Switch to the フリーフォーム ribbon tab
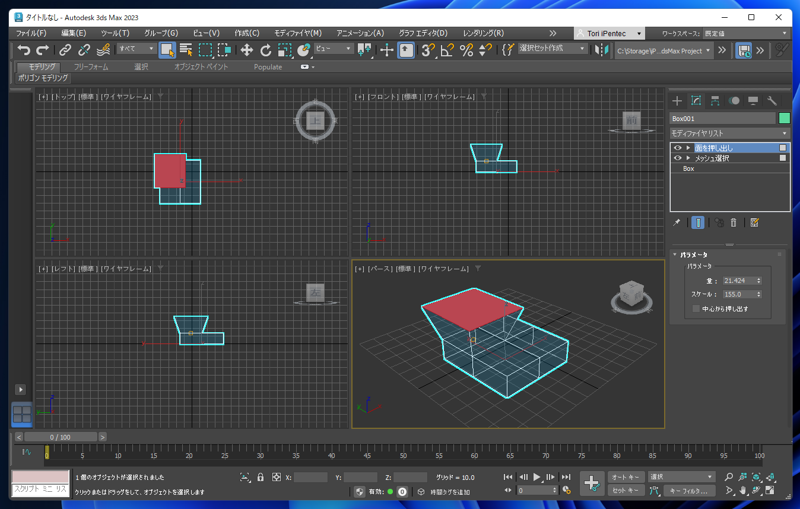This screenshot has height=509, width=800. (91, 67)
